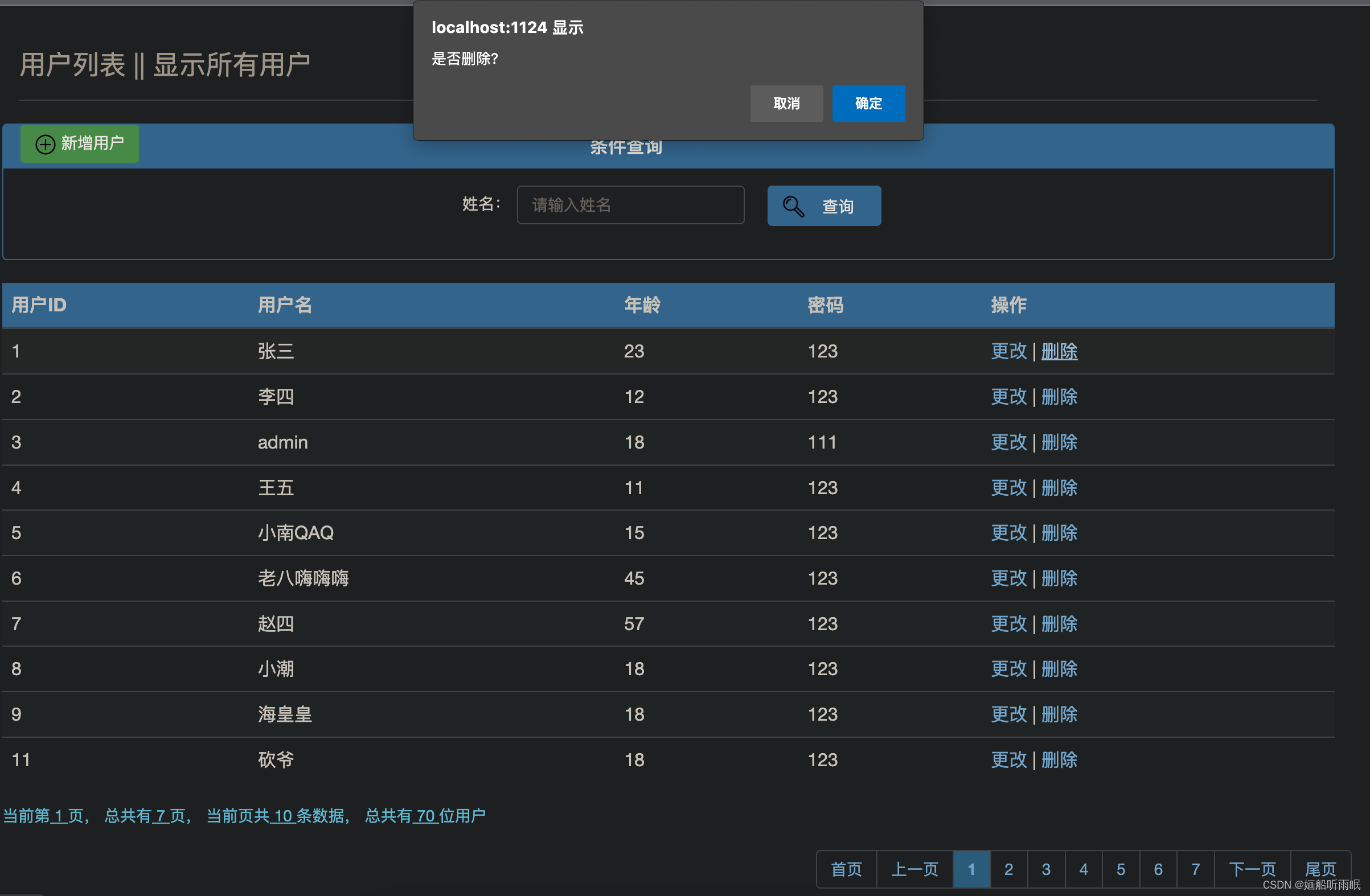
Task: Click username cell 老八嗨嗨嗨
Action: [303, 578]
